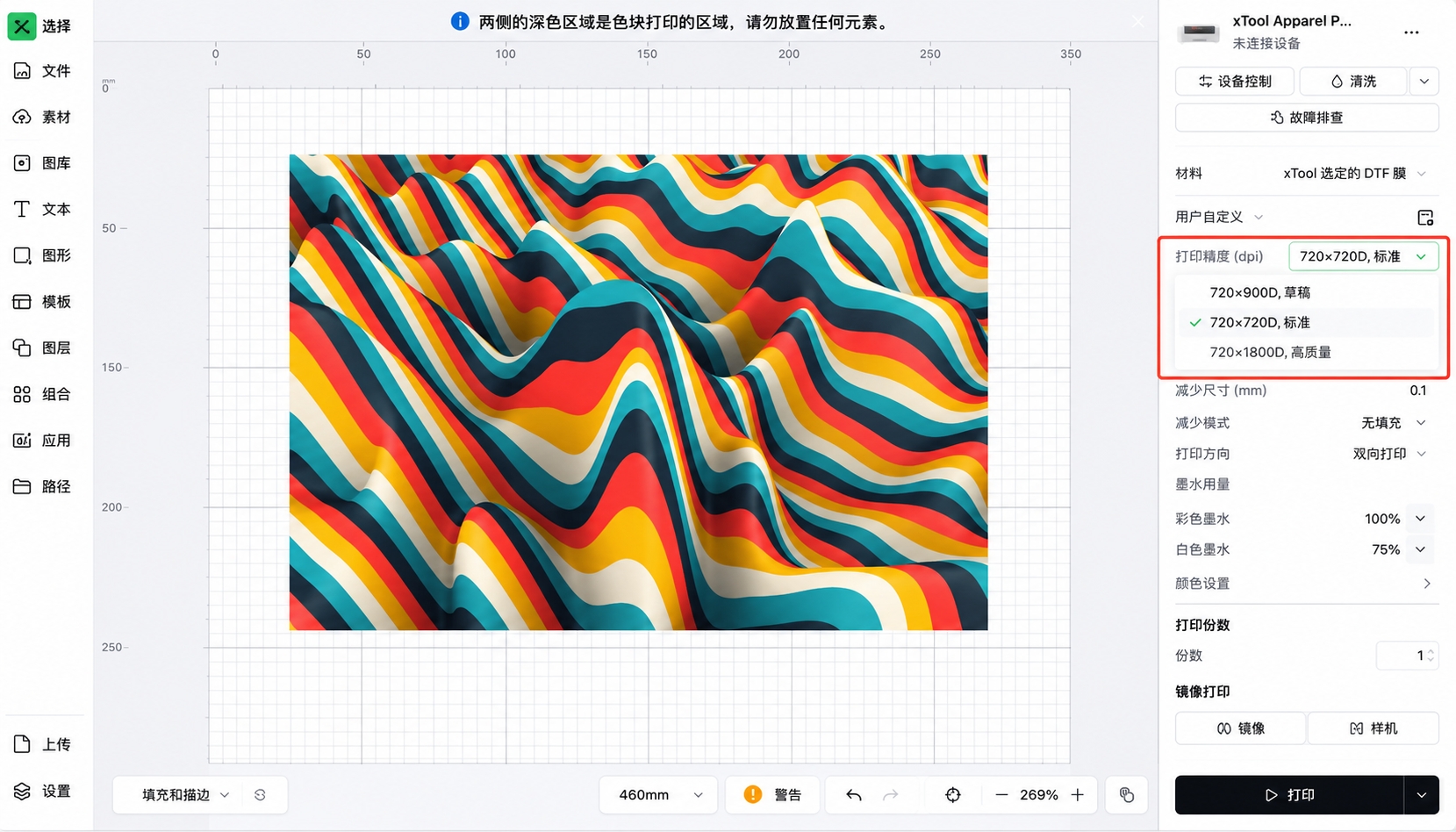Choose 720×1800D, 高质量 option
The width and height of the screenshot is (1456, 832).
click(1306, 352)
